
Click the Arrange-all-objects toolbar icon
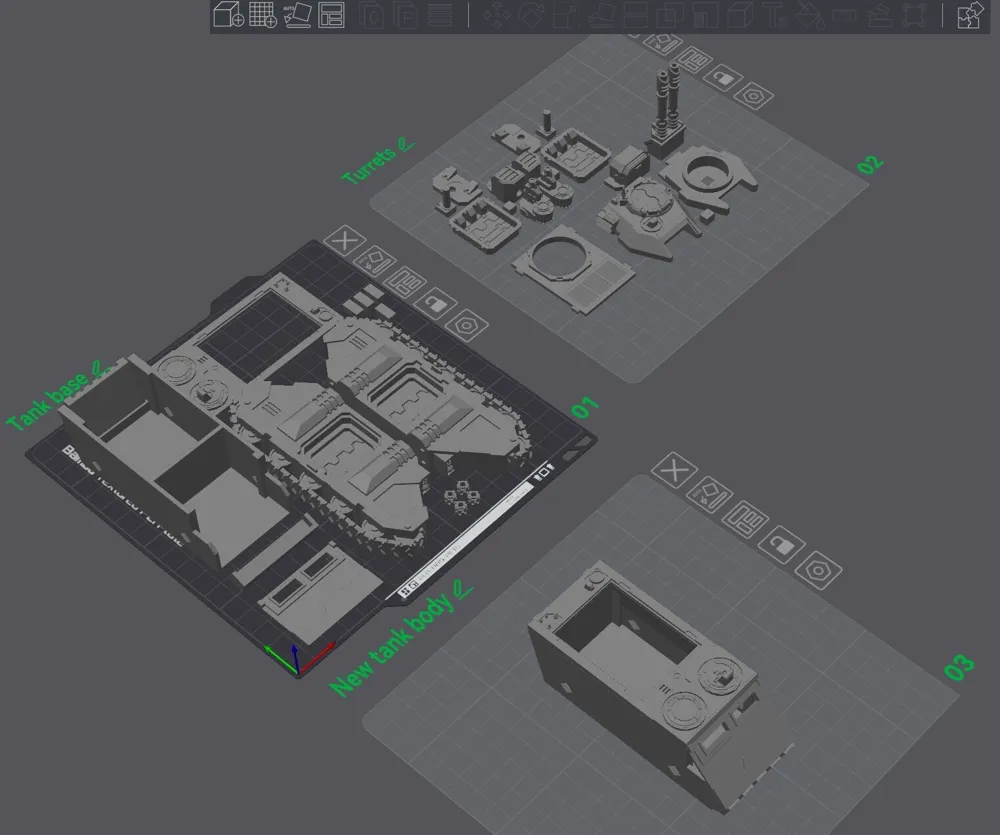(x=330, y=13)
